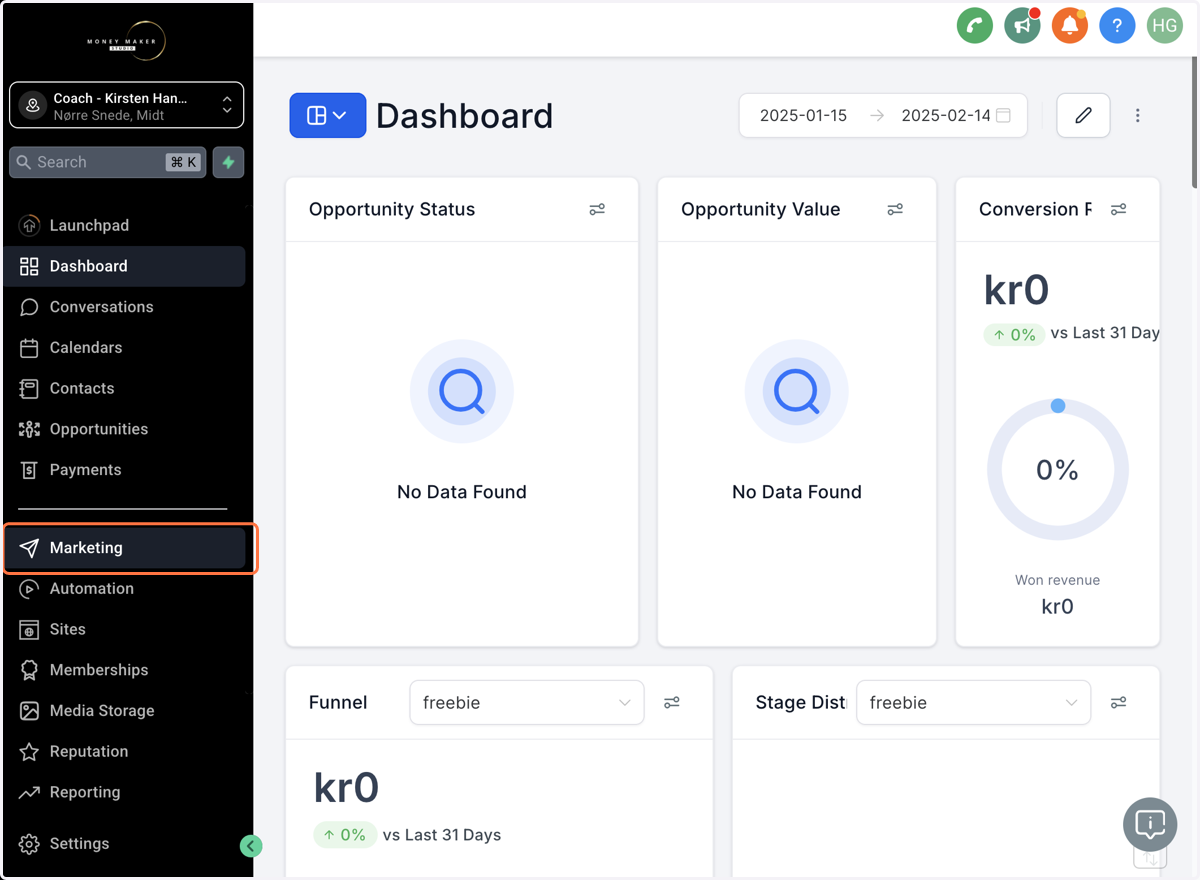1200x880 pixels.
Task: Collapse sidebar with green arrow button
Action: [251, 846]
